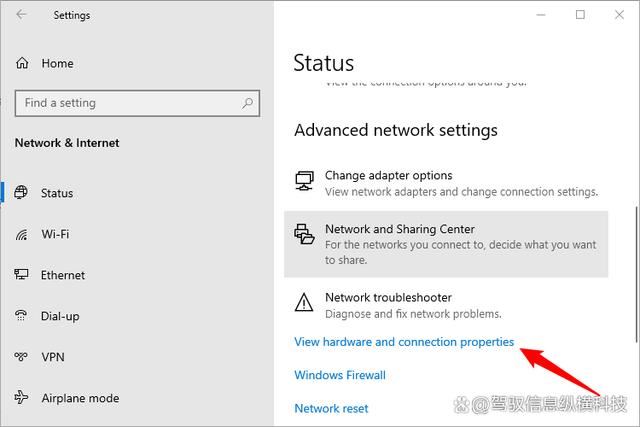Click the Network troubleshooter warning icon
This screenshot has width=640, height=427.
click(304, 302)
